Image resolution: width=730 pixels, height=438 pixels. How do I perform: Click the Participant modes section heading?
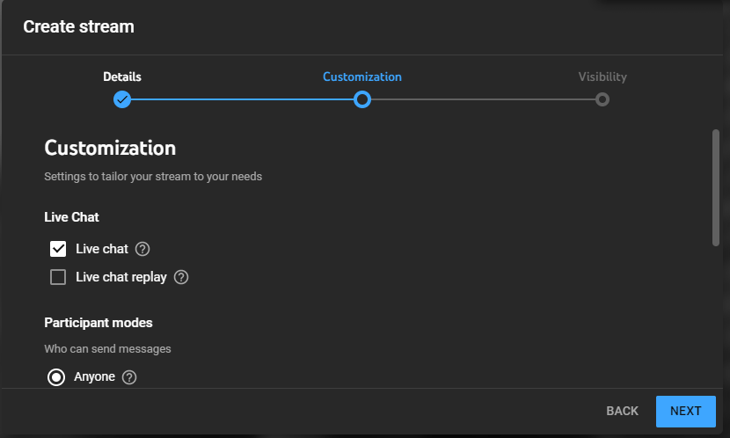pyautogui.click(x=98, y=323)
